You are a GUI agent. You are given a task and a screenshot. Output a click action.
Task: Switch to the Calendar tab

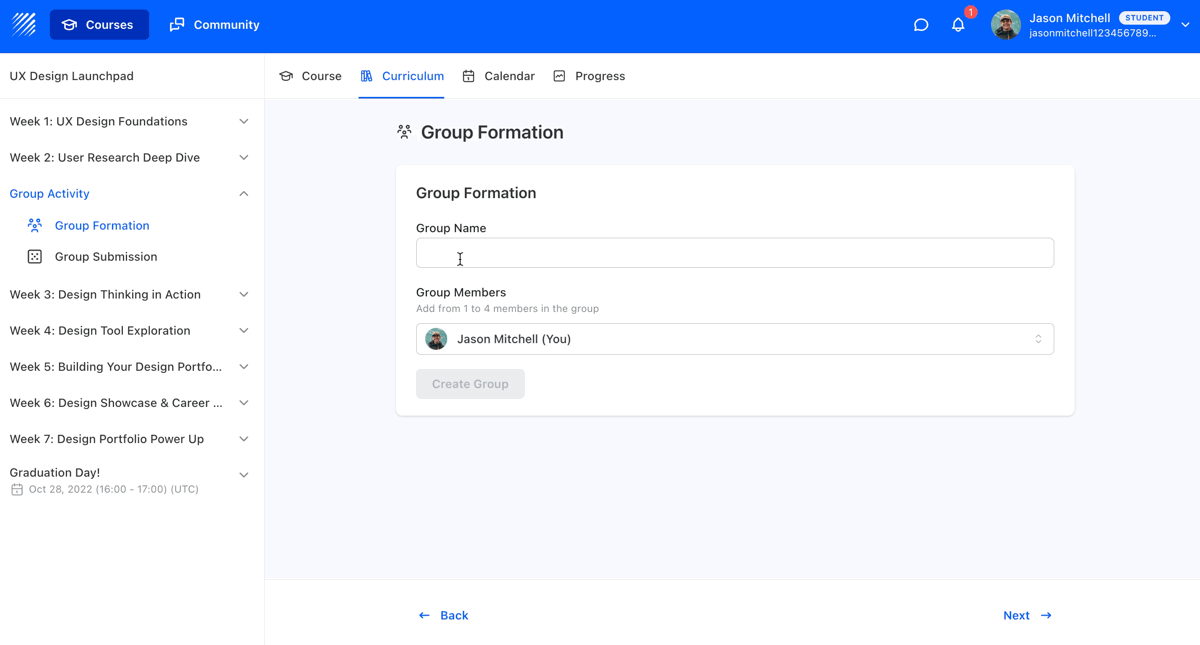pyautogui.click(x=498, y=76)
